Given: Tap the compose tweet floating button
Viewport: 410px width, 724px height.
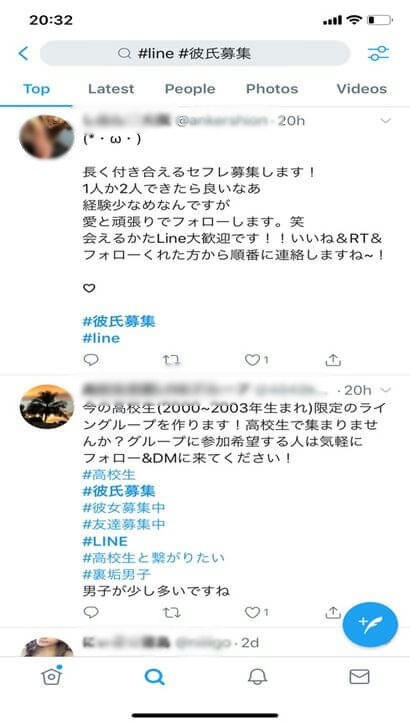Looking at the screenshot, I should tap(370, 624).
